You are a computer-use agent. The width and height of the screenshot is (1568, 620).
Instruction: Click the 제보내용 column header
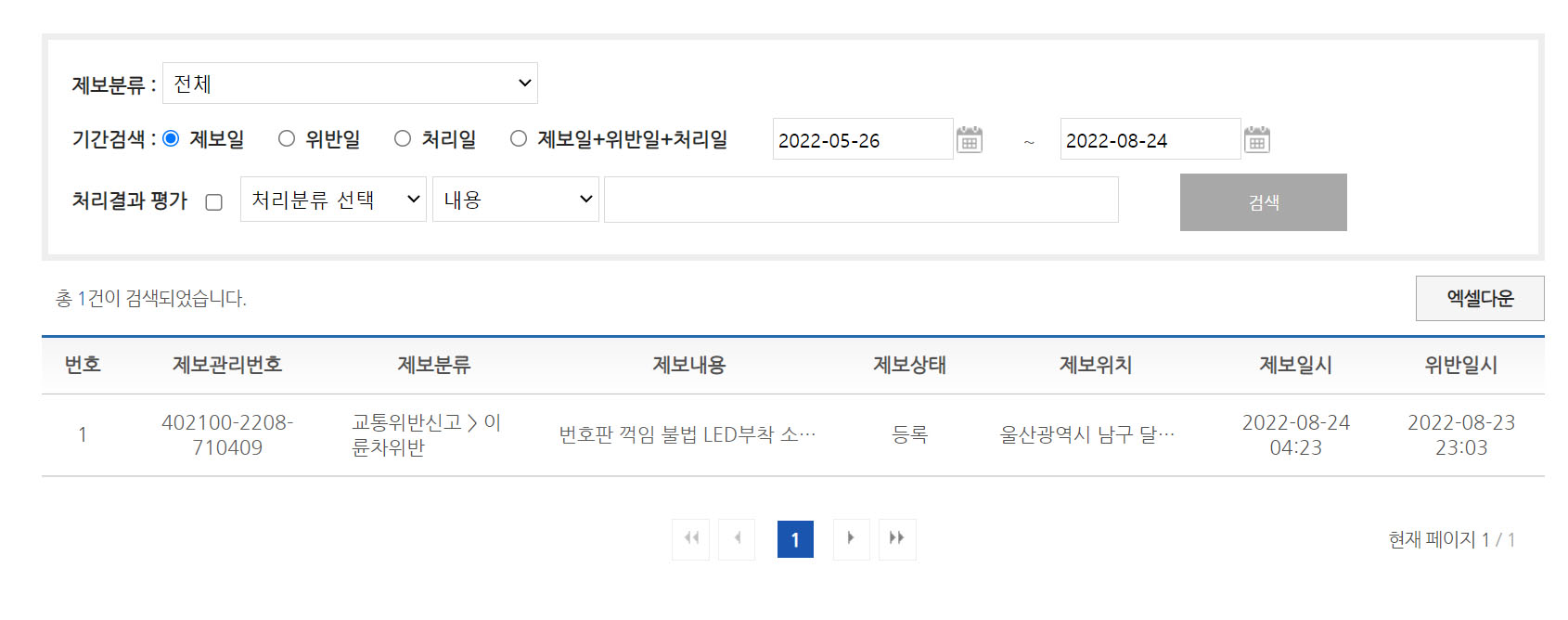(x=688, y=365)
